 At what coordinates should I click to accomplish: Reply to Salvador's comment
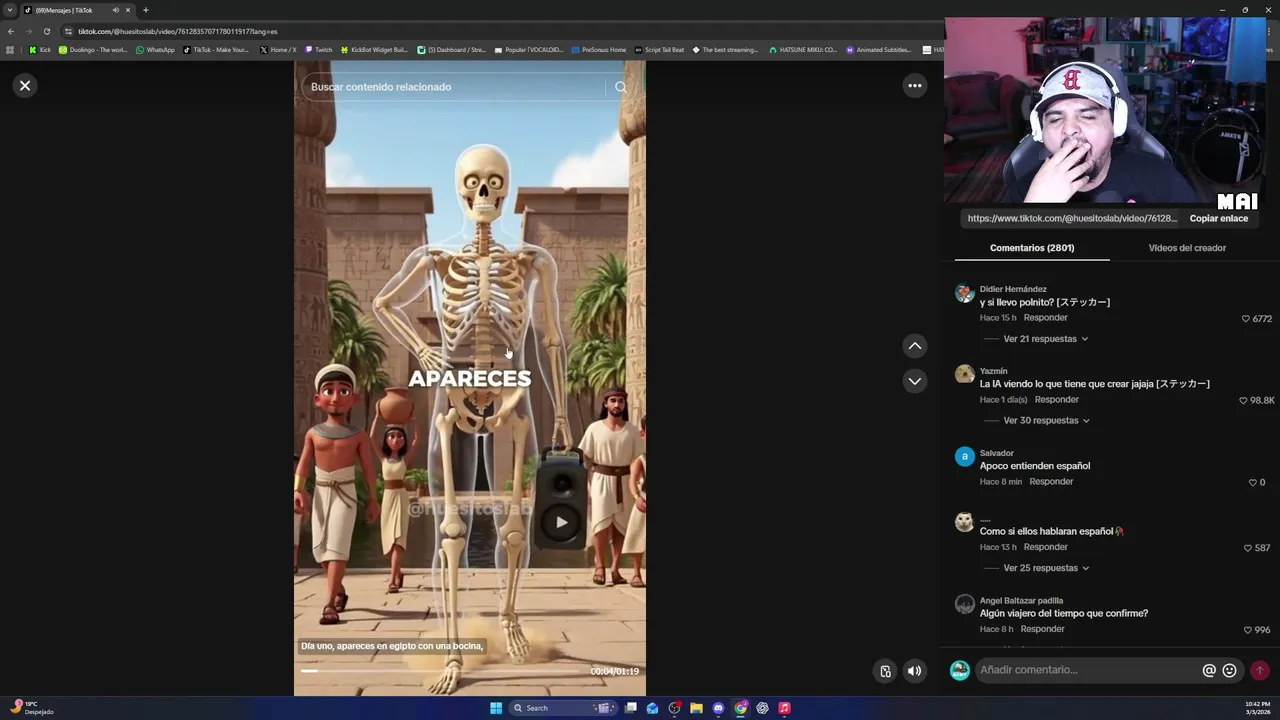pyautogui.click(x=1051, y=482)
